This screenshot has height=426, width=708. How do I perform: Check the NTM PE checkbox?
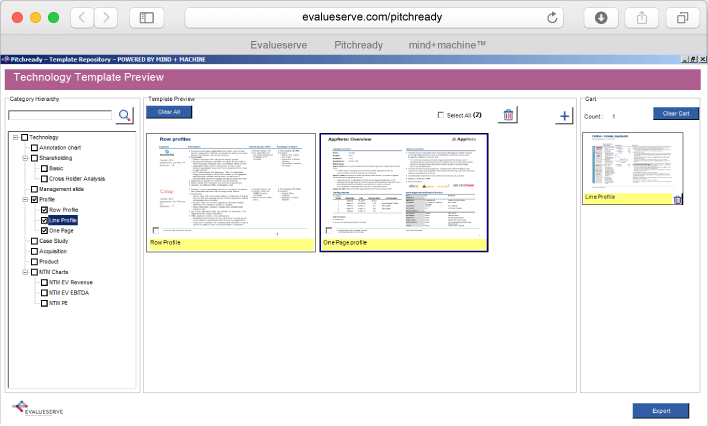[x=44, y=304]
